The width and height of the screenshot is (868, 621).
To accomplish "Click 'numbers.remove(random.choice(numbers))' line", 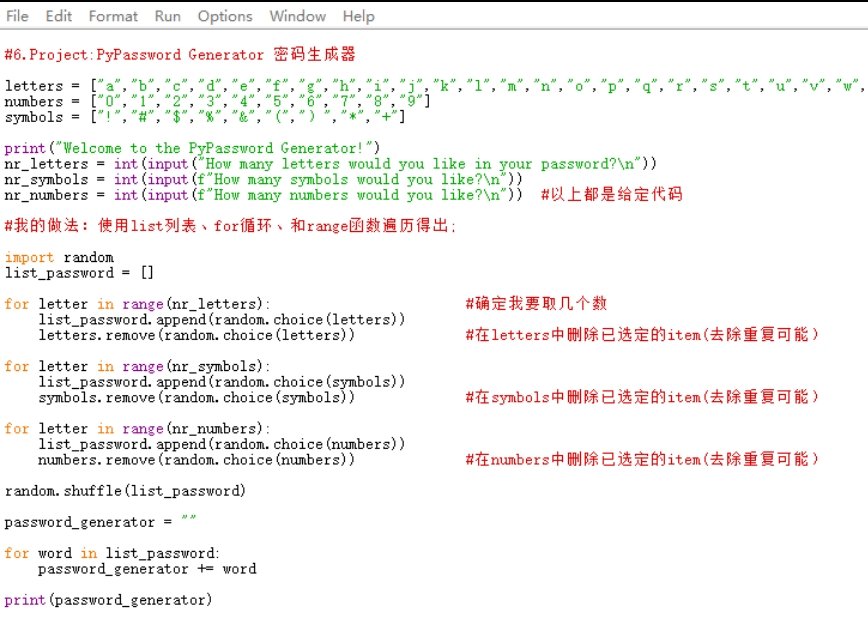I will pos(197,459).
